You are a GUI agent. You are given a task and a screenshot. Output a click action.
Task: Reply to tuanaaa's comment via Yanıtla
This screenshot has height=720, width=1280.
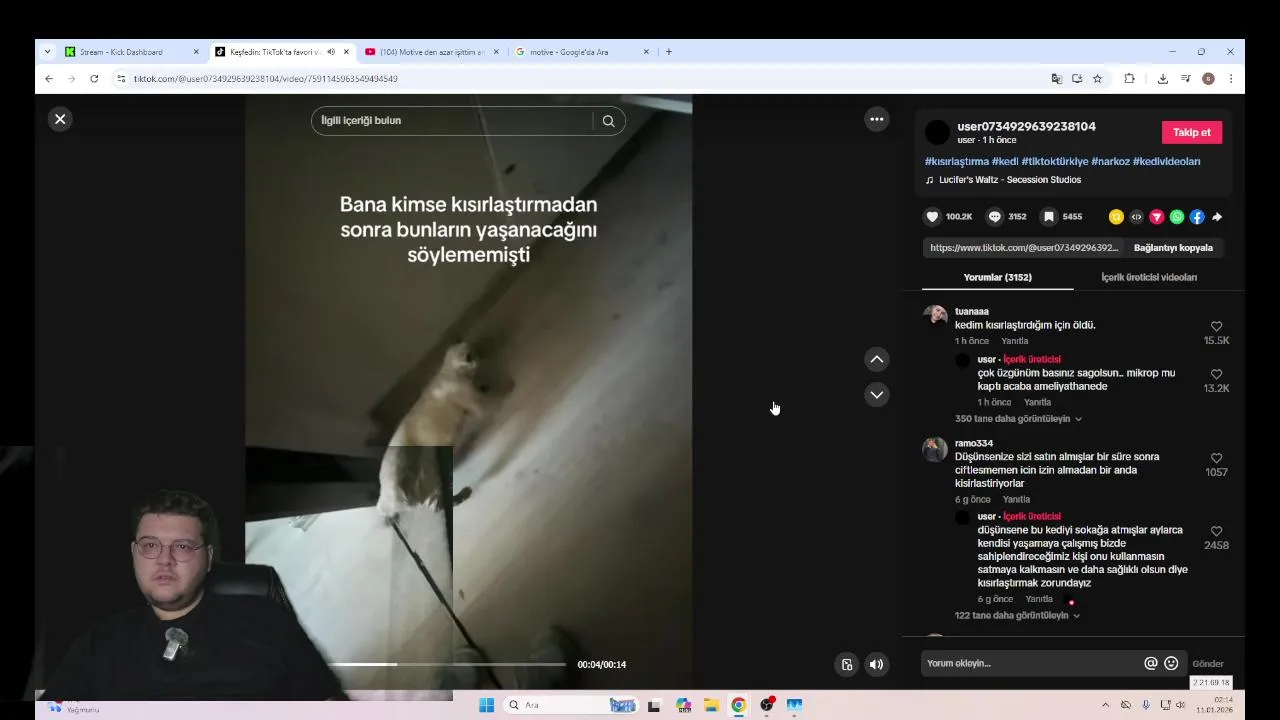point(1015,341)
